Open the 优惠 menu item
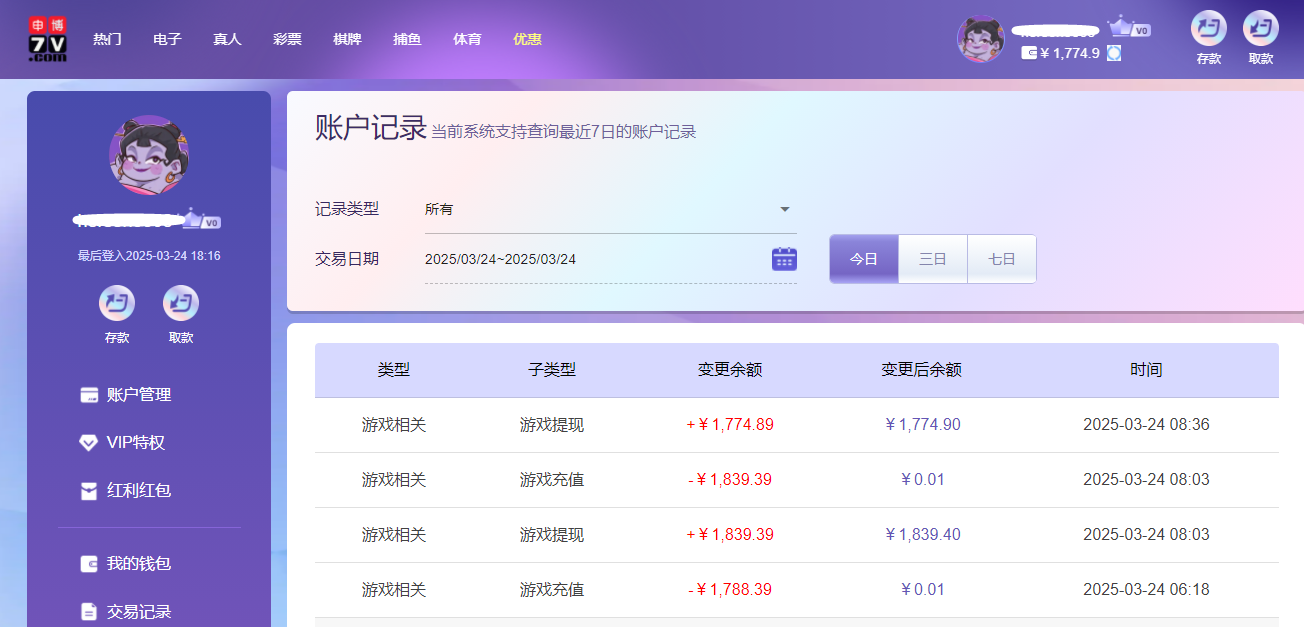The width and height of the screenshot is (1304, 627). pos(527,39)
